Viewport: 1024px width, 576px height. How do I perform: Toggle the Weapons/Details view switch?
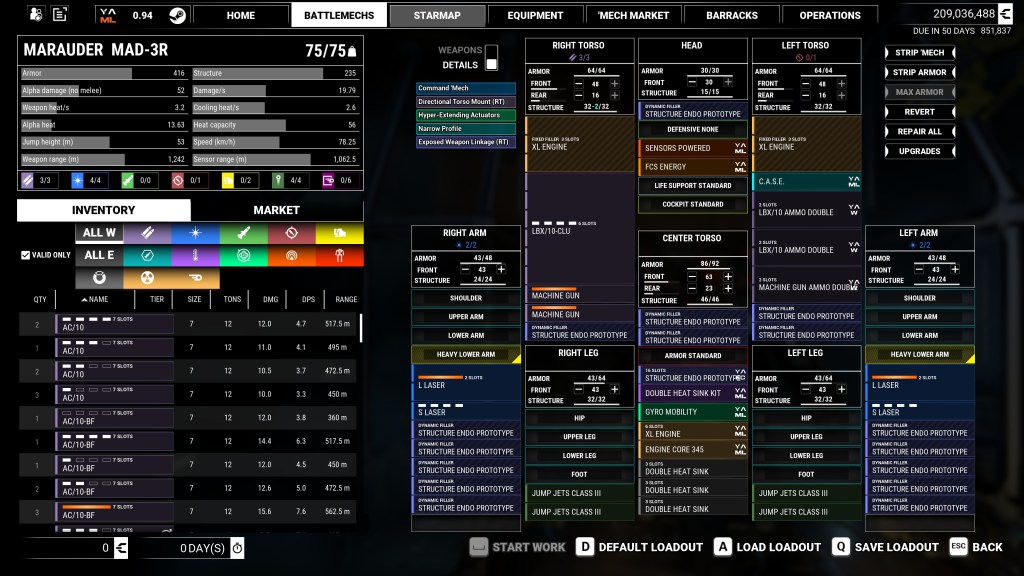pyautogui.click(x=491, y=58)
